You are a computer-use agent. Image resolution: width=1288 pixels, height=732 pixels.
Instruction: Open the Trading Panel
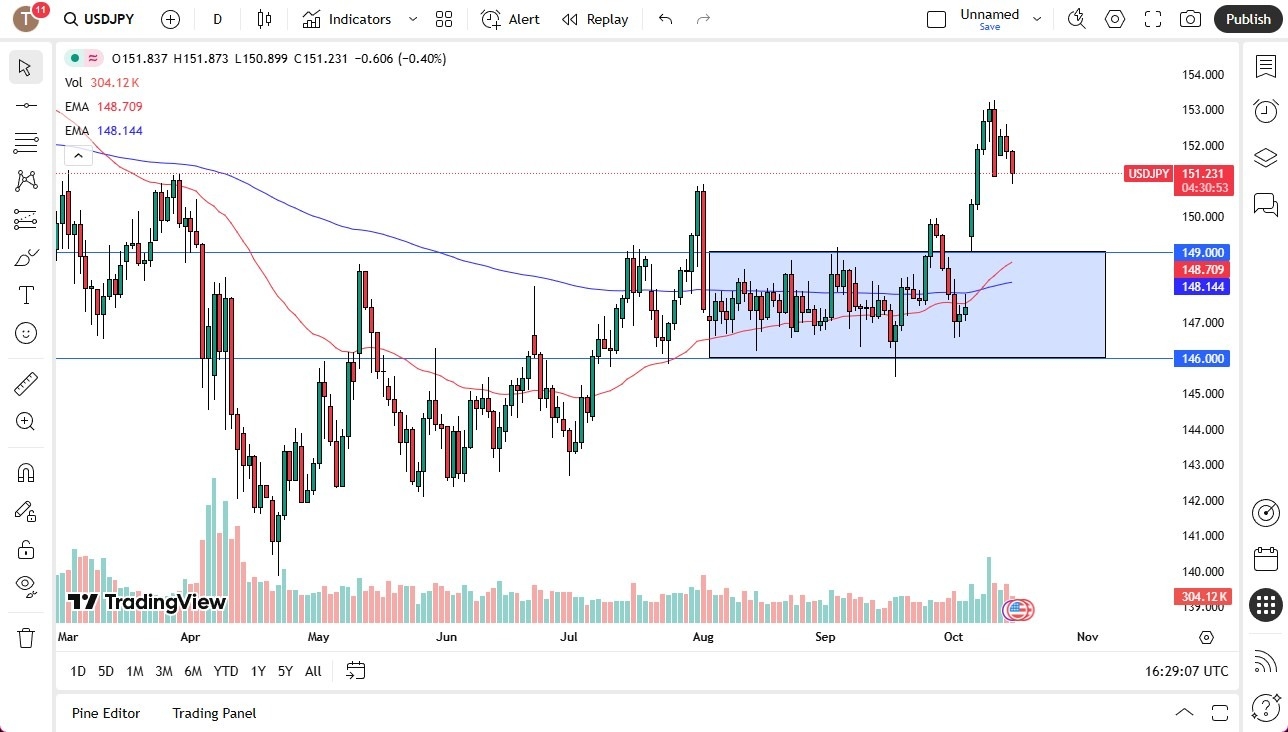pyautogui.click(x=213, y=713)
